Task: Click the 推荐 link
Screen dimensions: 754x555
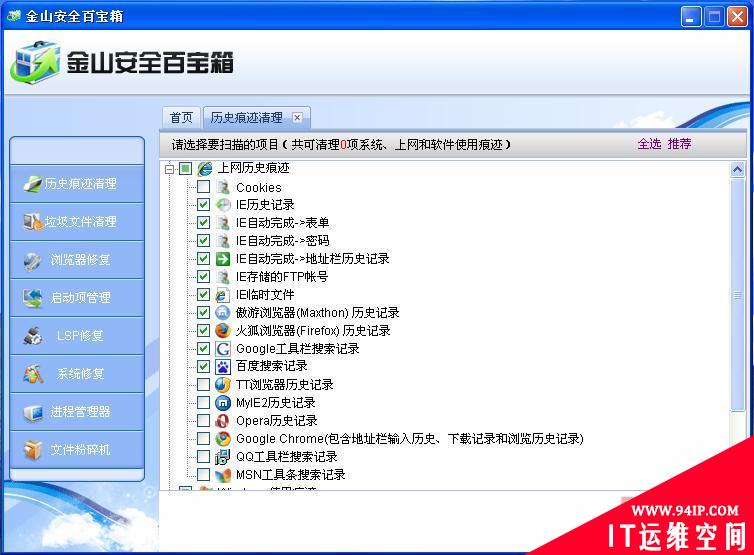Action: pos(679,144)
